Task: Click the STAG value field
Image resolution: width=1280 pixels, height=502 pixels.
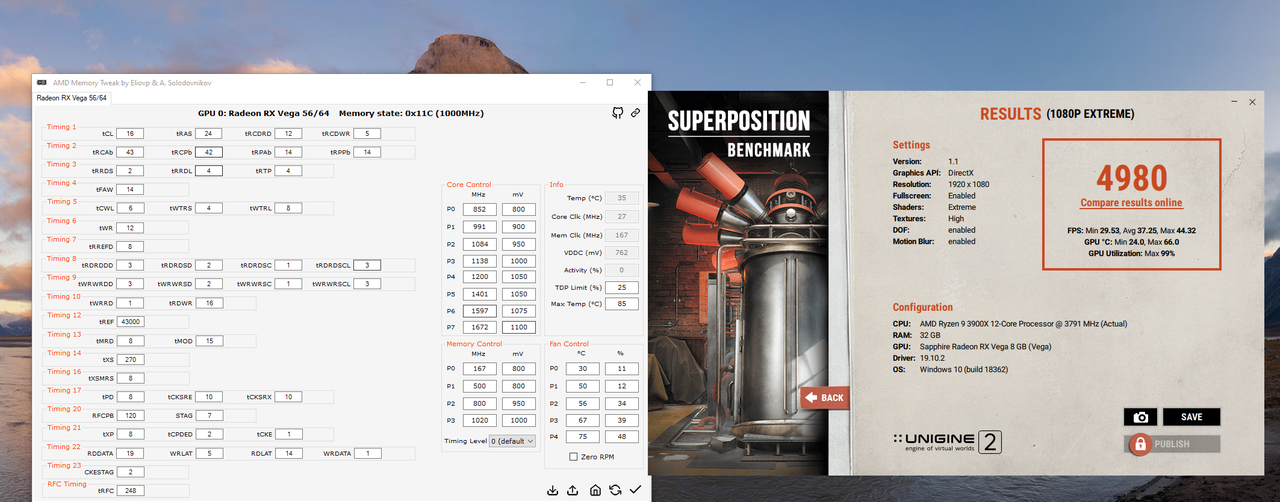Action: point(208,415)
